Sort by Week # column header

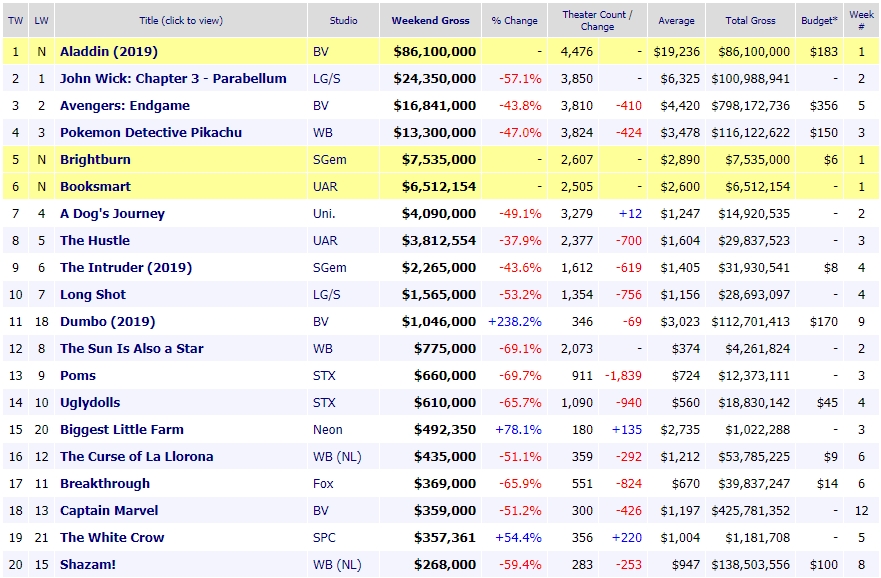[861, 20]
